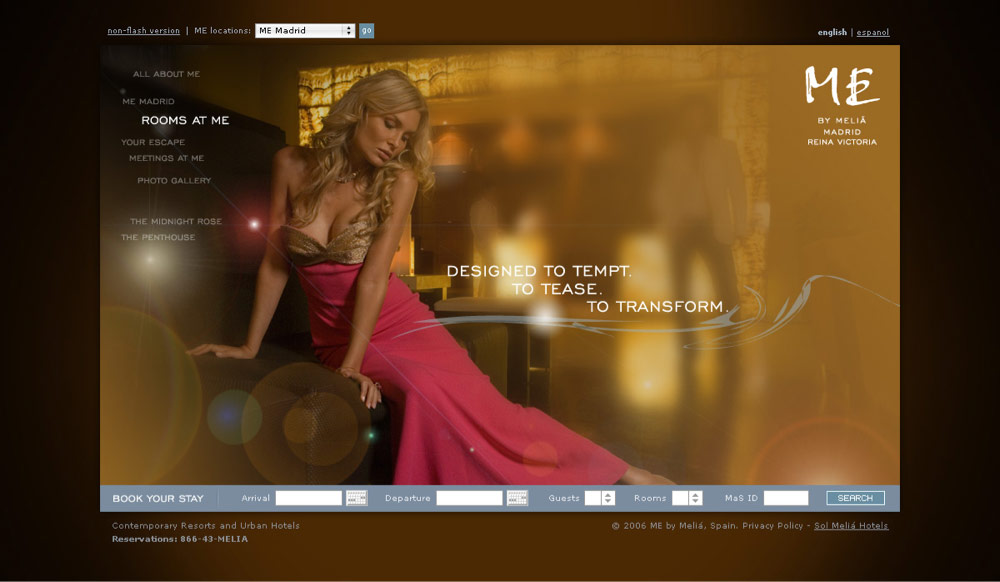Open the Arrival date calendar icon
The height and width of the screenshot is (582, 1000).
click(x=356, y=498)
